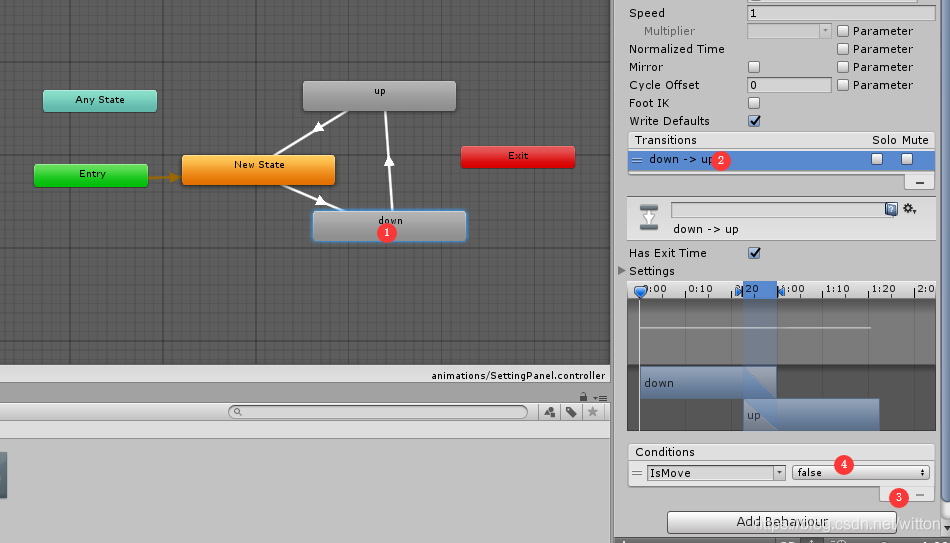950x543 pixels.
Task: Open the transition gear settings menu
Action: pyautogui.click(x=909, y=209)
